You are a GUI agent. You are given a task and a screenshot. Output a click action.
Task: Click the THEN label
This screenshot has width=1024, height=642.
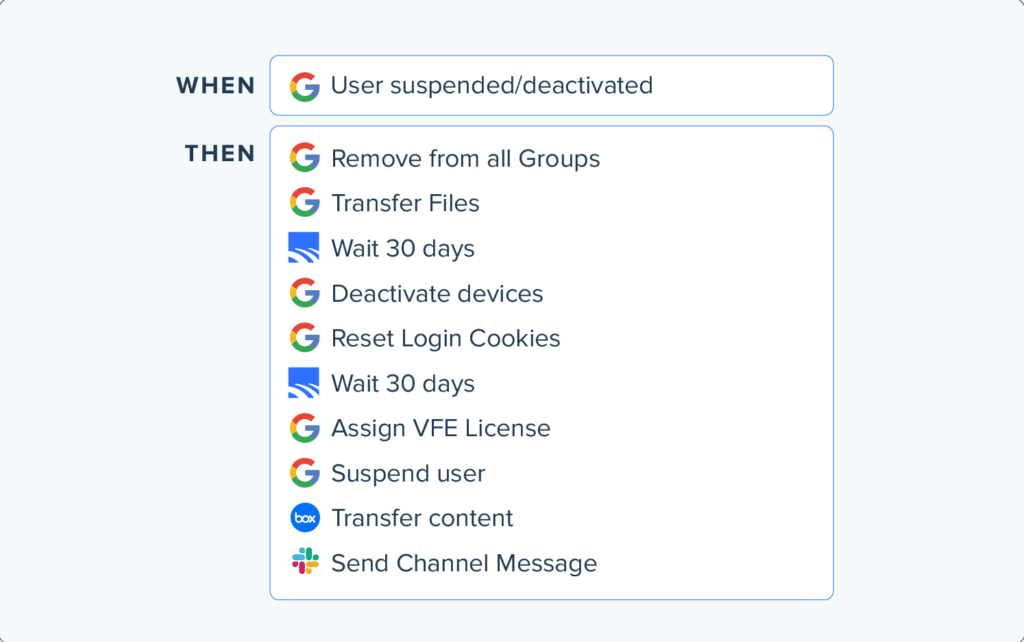pyautogui.click(x=219, y=153)
